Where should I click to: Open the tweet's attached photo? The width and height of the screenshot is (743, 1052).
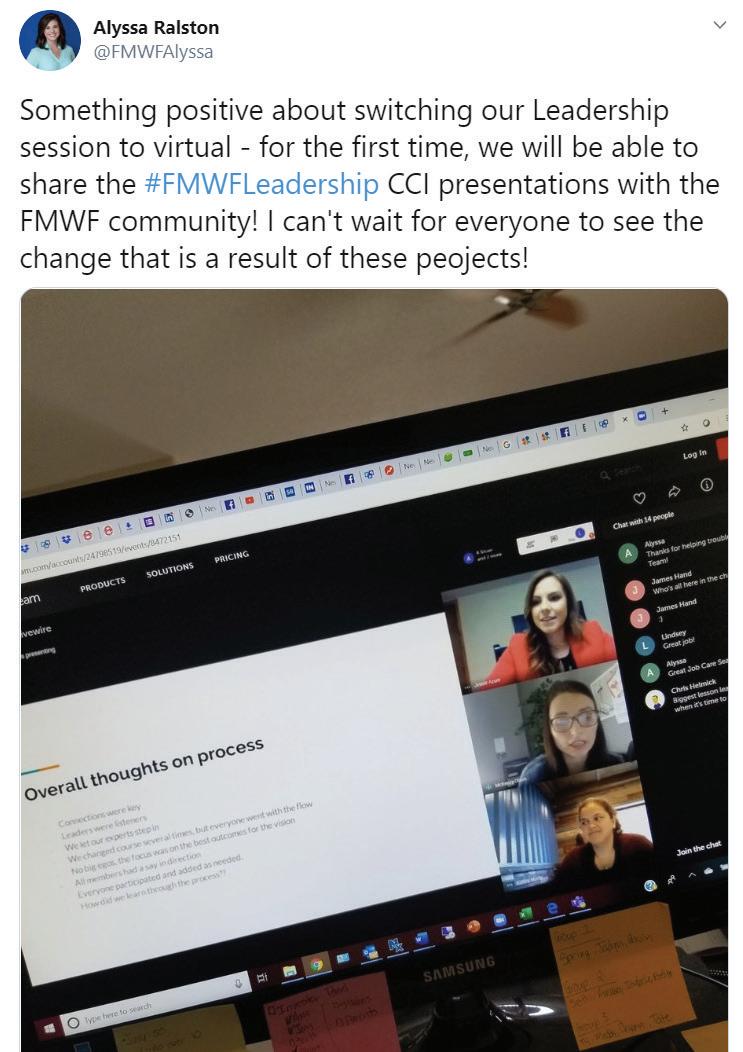click(375, 670)
